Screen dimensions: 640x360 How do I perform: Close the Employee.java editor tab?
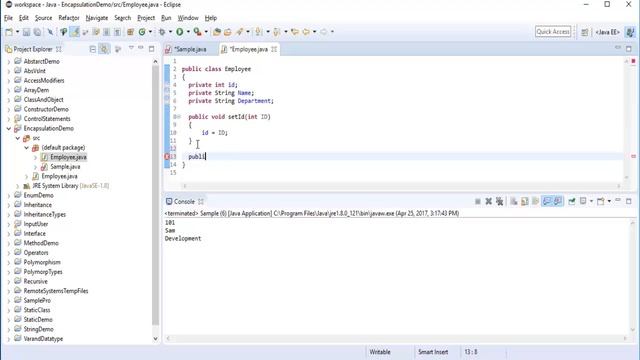point(274,49)
